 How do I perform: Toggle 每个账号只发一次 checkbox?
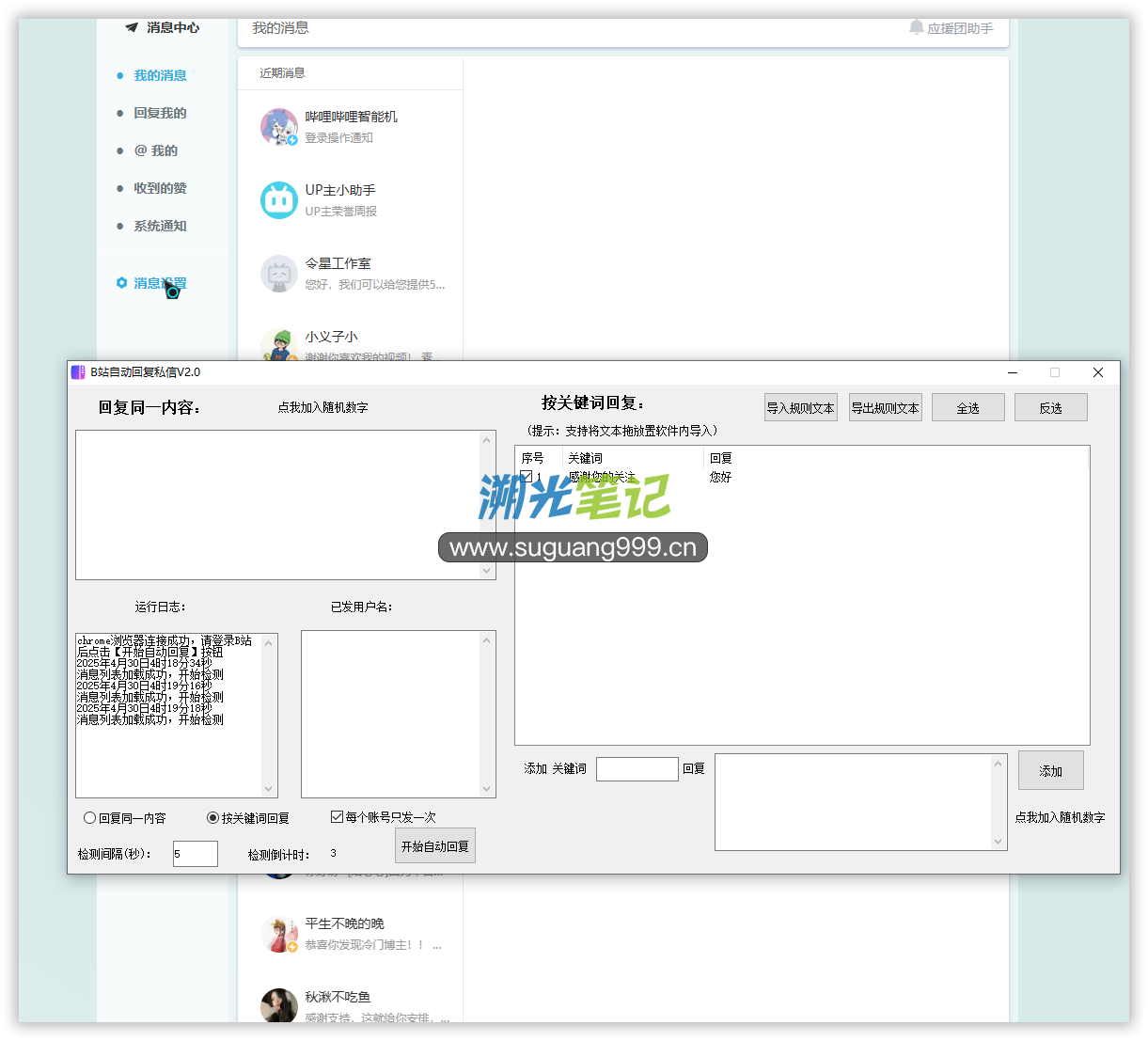tap(337, 817)
